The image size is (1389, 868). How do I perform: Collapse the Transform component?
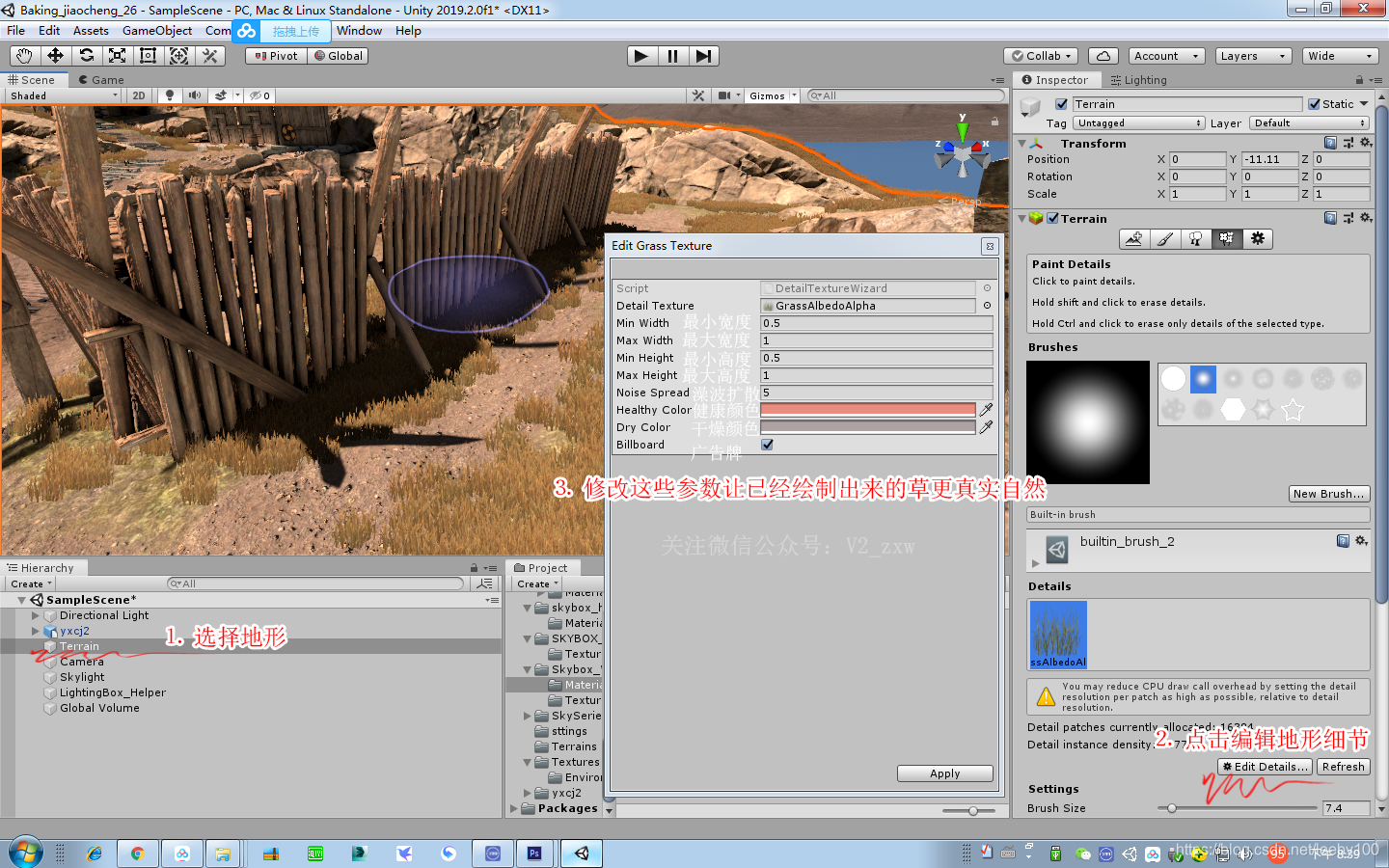click(x=1022, y=143)
